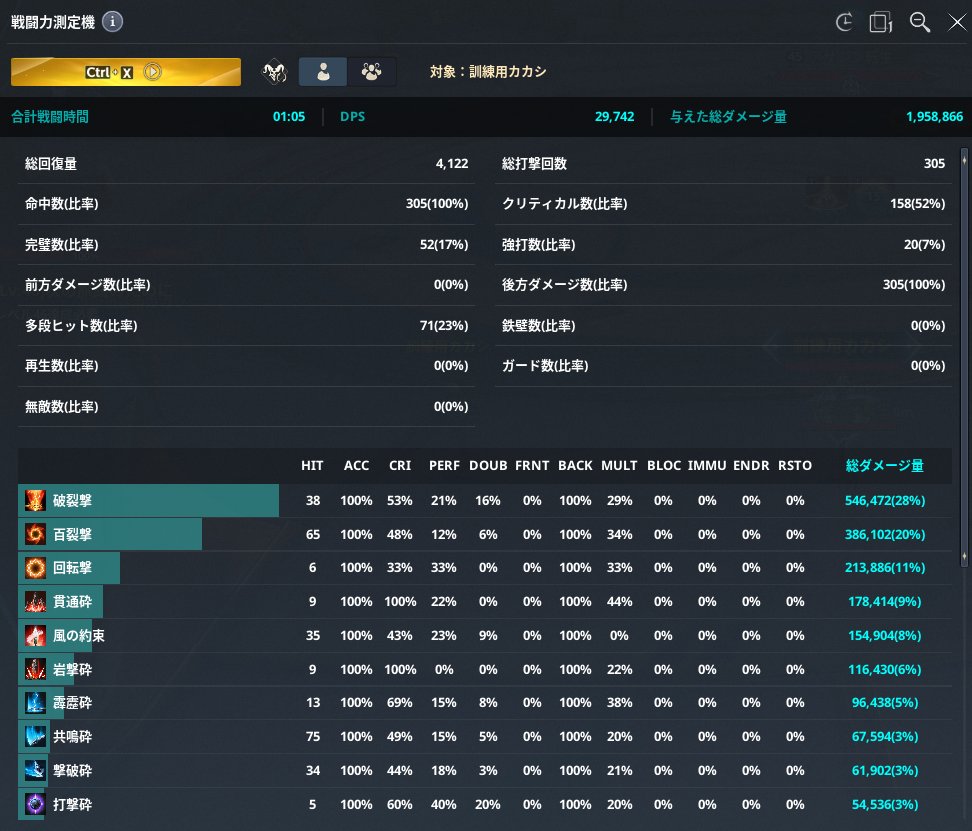The height and width of the screenshot is (831, 972).
Task: Click the stats panel vertical scrollbar
Action: pos(964,357)
